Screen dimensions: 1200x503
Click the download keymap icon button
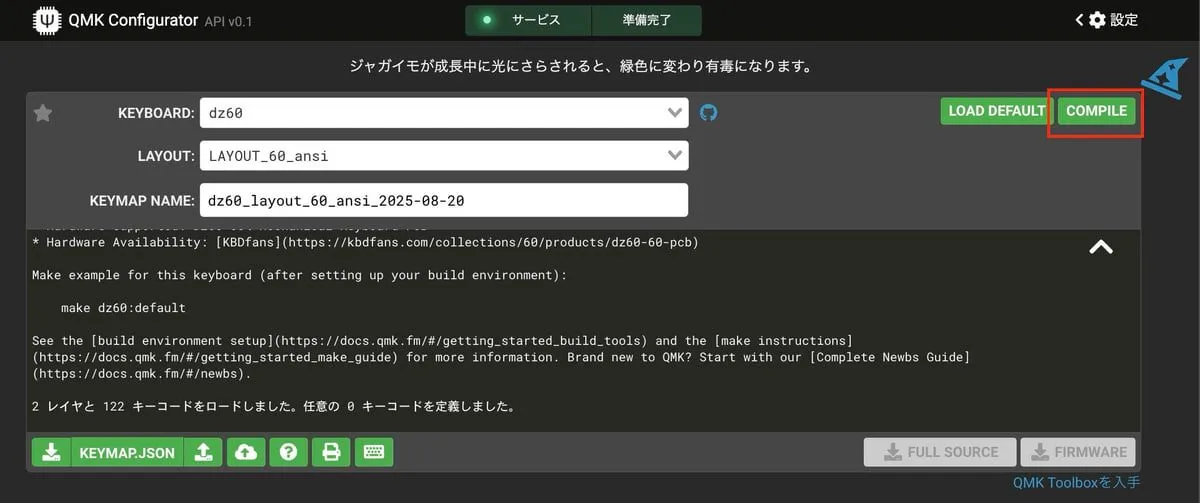51,452
